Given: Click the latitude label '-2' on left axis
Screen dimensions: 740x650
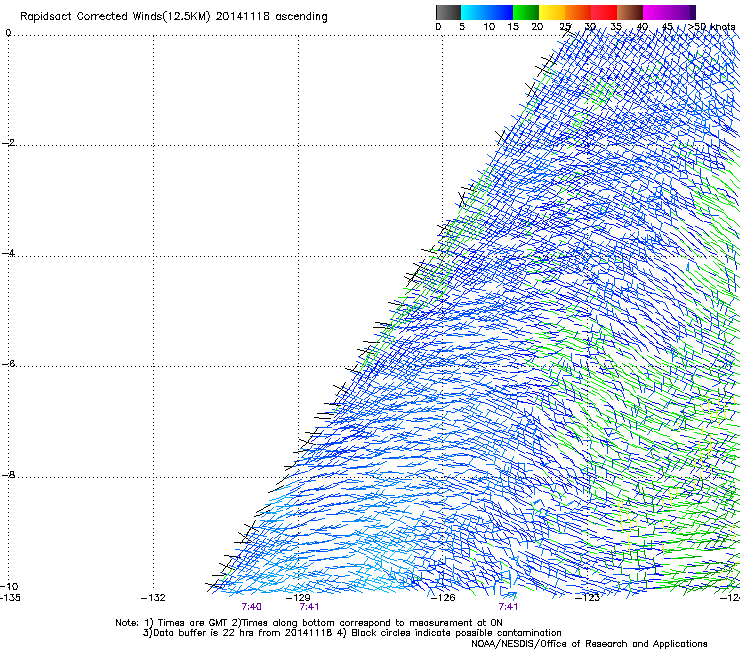Looking at the screenshot, I should coord(8,143).
